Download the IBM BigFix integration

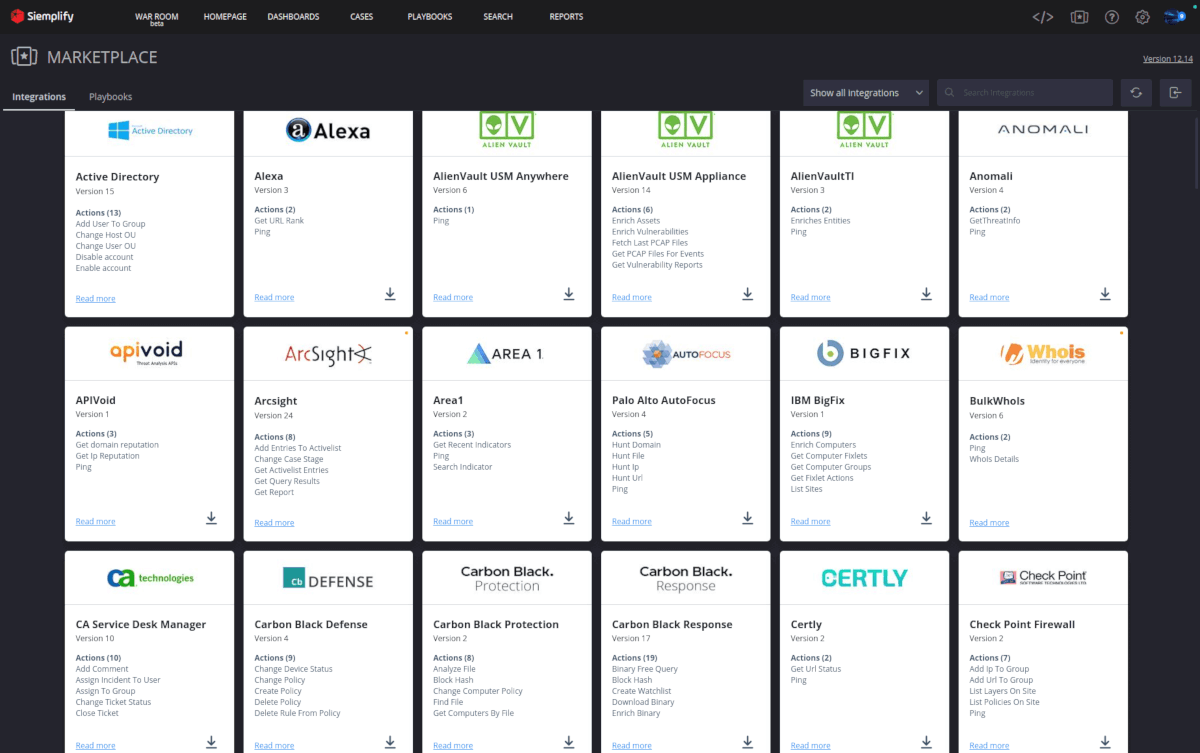point(926,518)
